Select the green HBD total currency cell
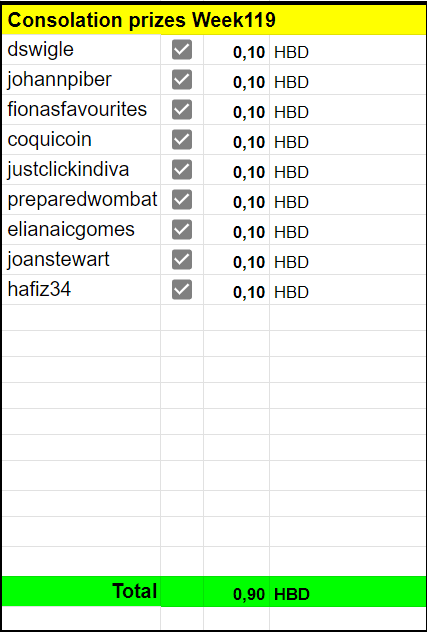Image resolution: width=427 pixels, height=632 pixels. 347,591
